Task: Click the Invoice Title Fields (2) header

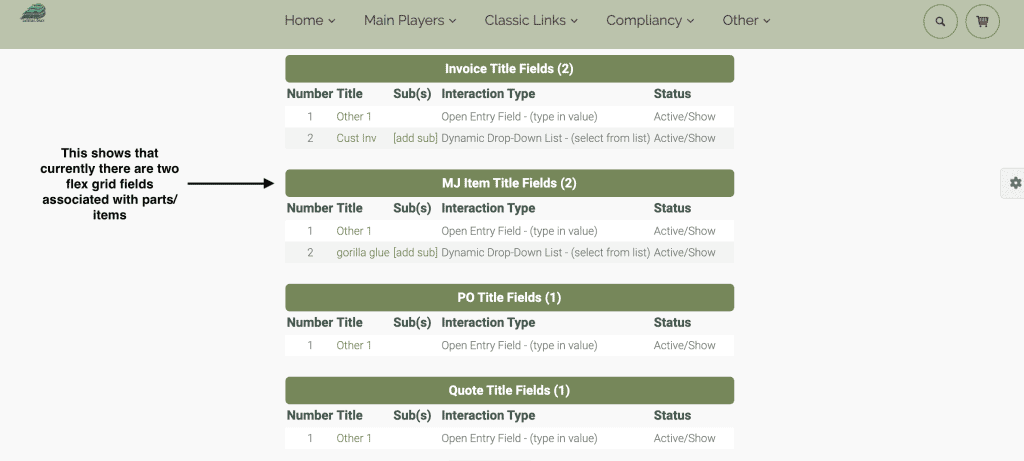Action: pos(509,69)
